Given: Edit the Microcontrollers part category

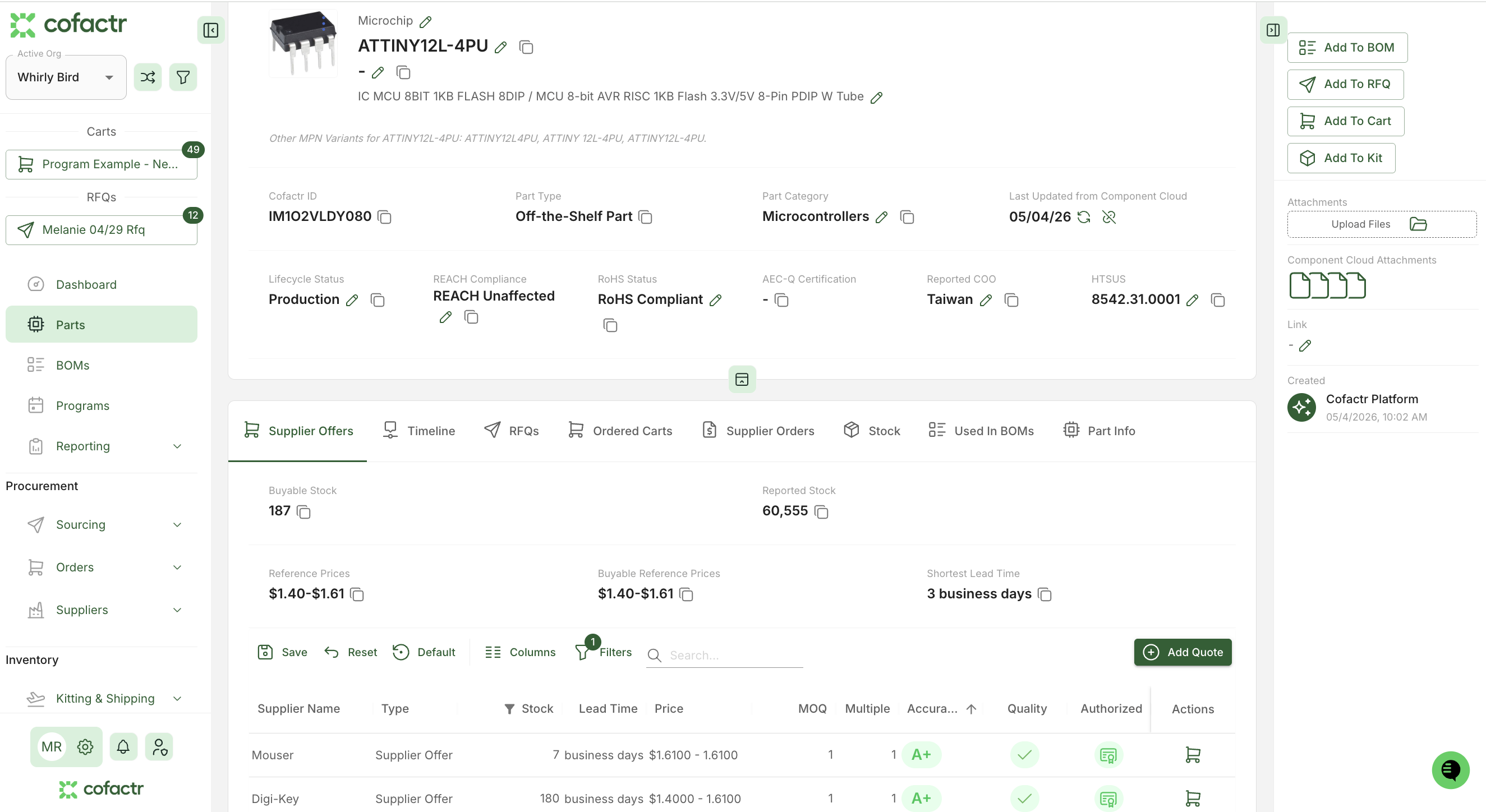Looking at the screenshot, I should coord(881,218).
